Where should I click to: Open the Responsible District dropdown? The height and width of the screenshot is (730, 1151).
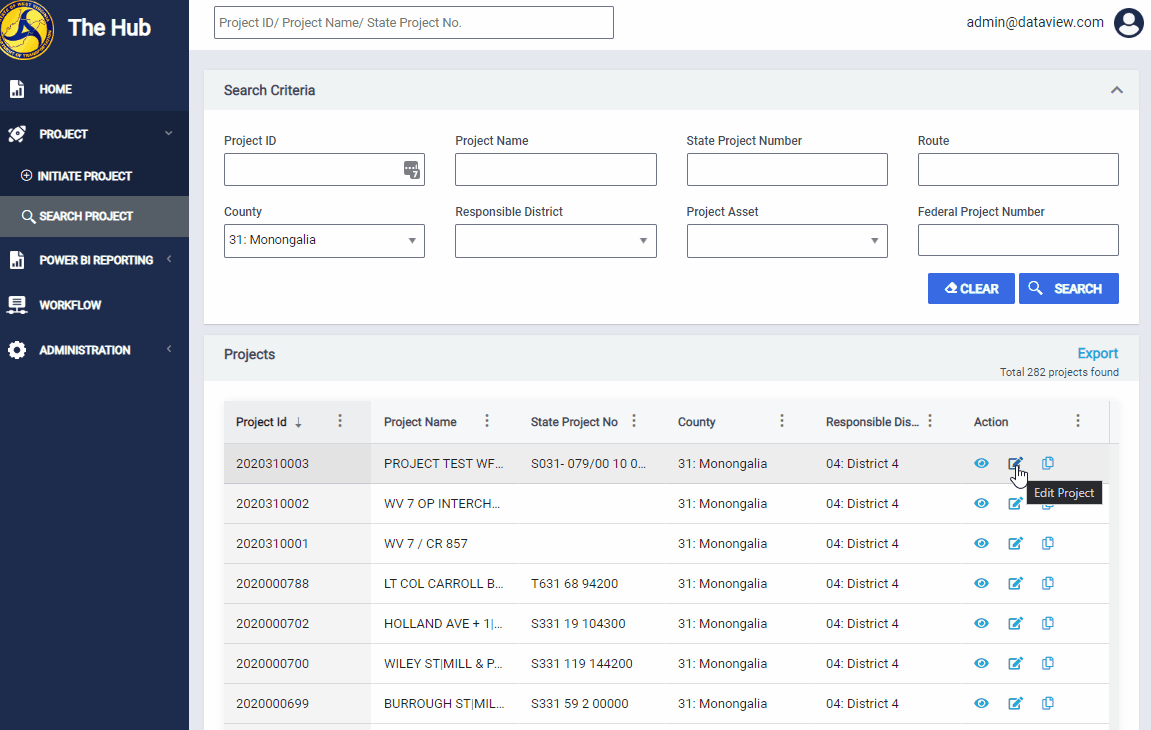(556, 241)
